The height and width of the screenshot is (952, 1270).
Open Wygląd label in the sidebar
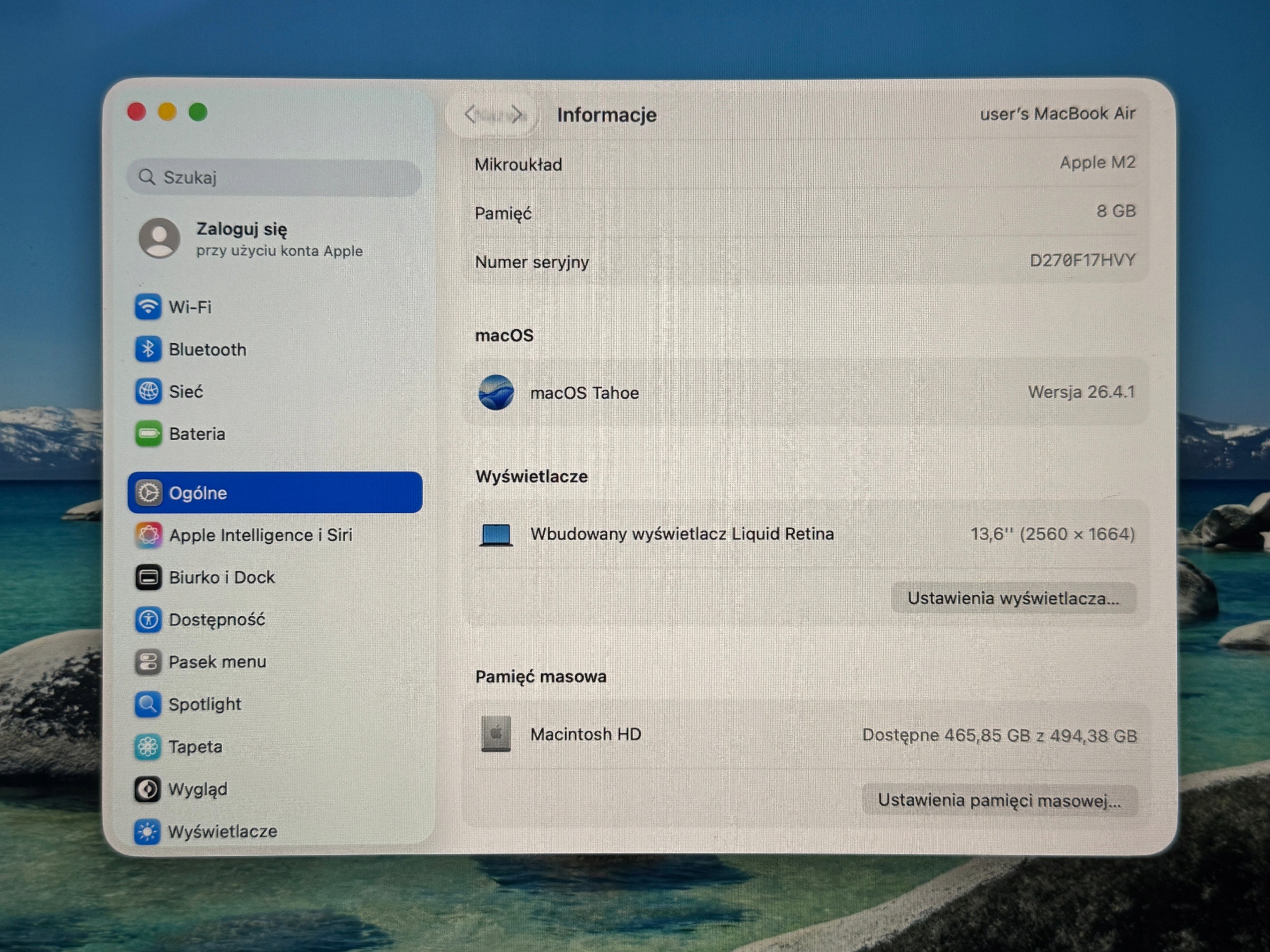pyautogui.click(x=198, y=789)
